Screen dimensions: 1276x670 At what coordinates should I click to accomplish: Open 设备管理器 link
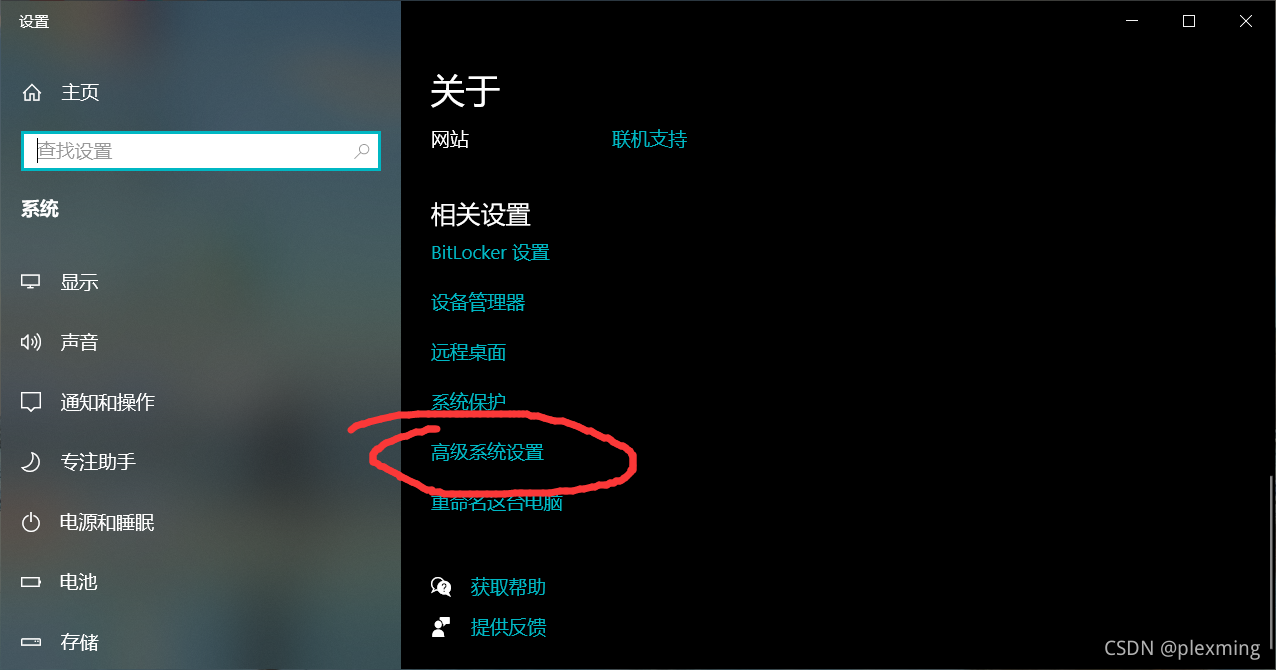(478, 303)
